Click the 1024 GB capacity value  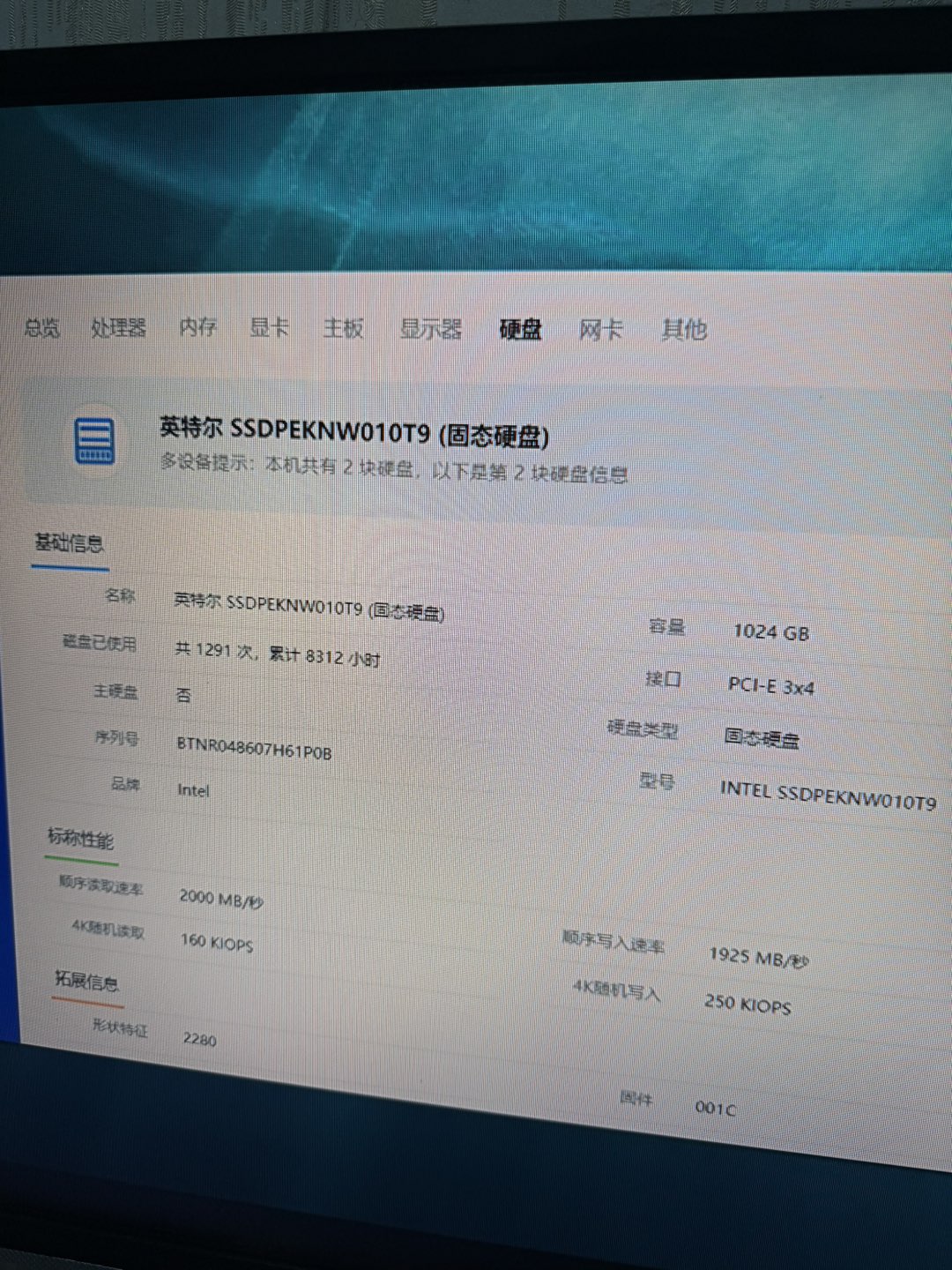pos(770,631)
